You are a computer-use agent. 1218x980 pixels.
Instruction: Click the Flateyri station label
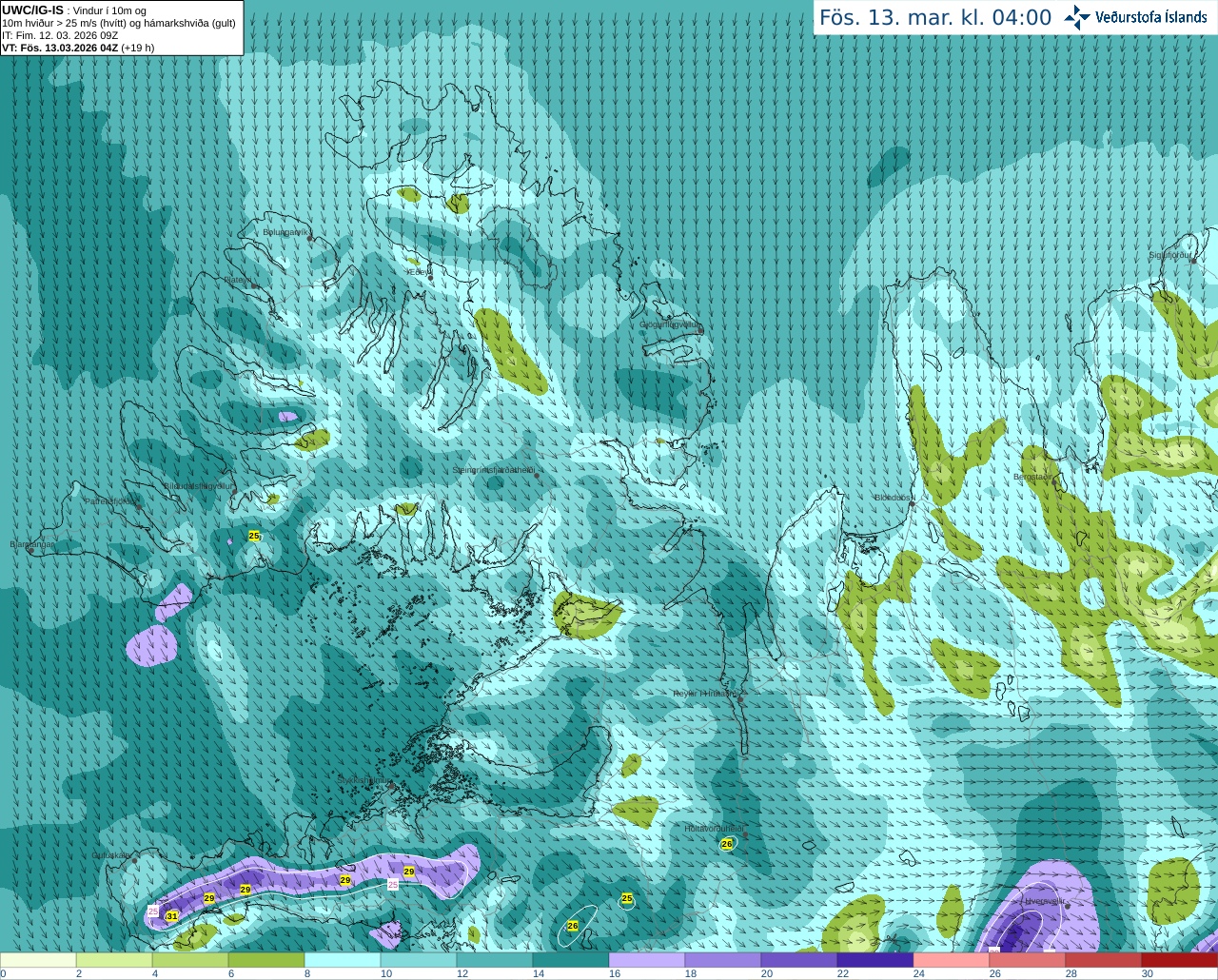tap(238, 280)
